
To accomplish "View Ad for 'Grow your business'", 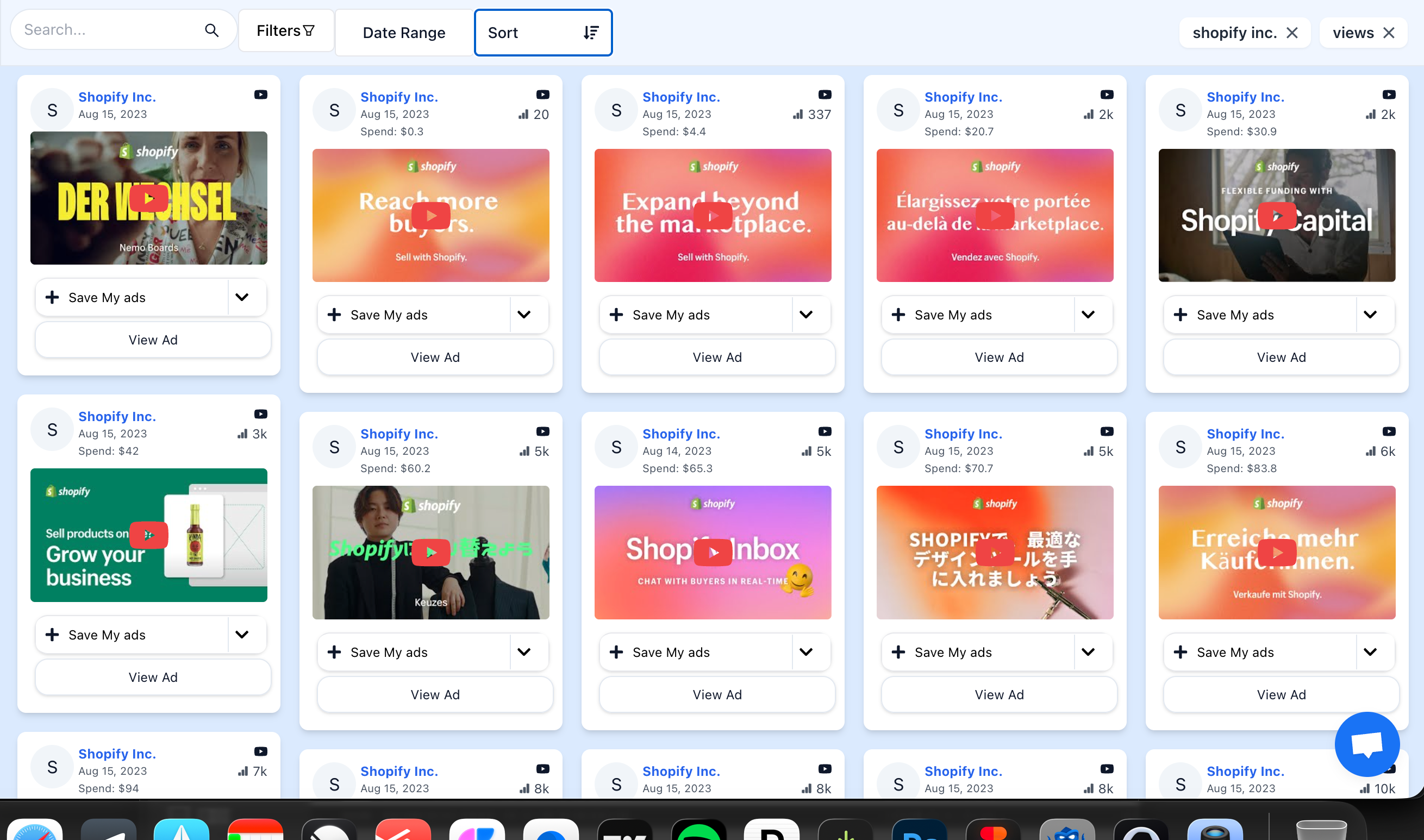I will (153, 677).
